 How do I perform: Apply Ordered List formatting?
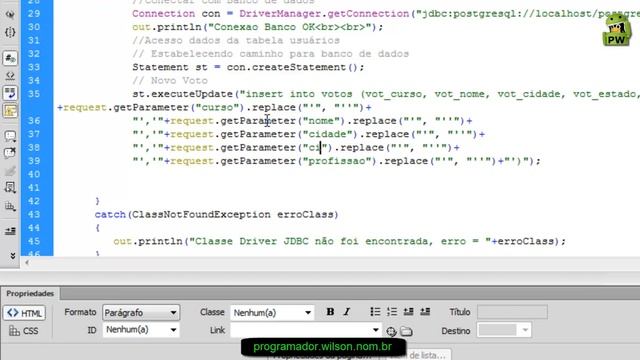point(392,312)
